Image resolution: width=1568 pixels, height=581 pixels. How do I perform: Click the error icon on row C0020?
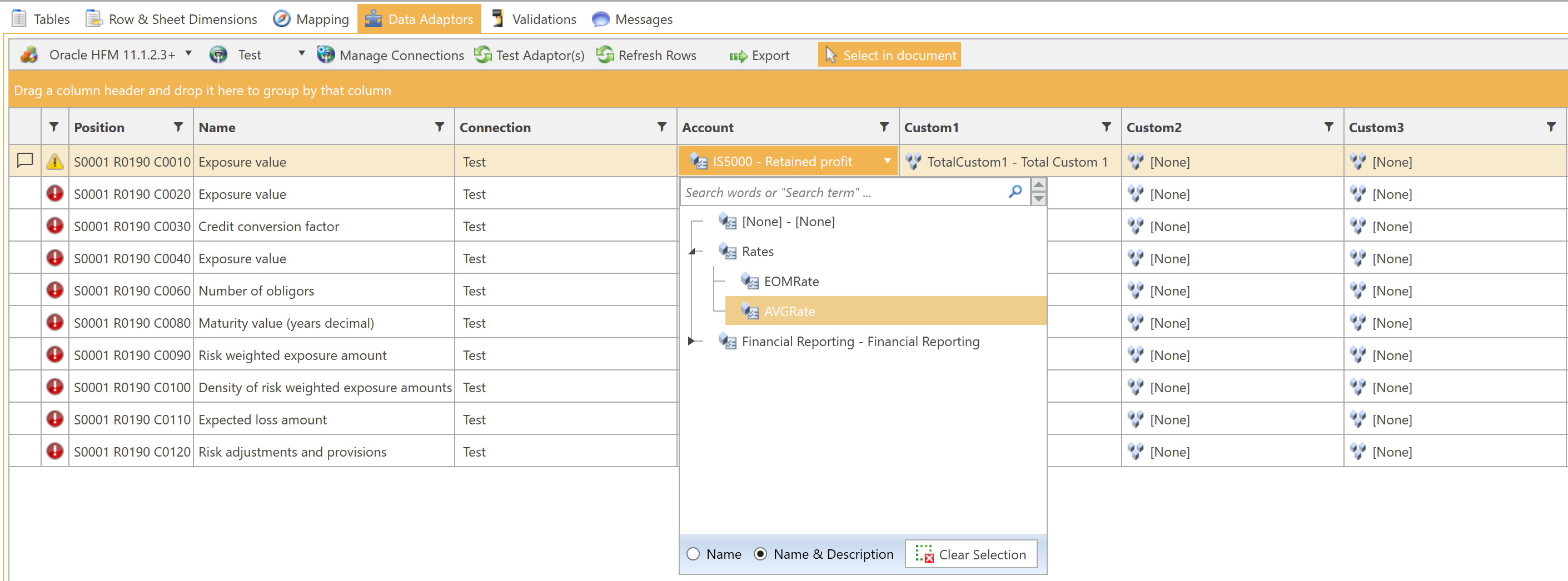tap(55, 193)
